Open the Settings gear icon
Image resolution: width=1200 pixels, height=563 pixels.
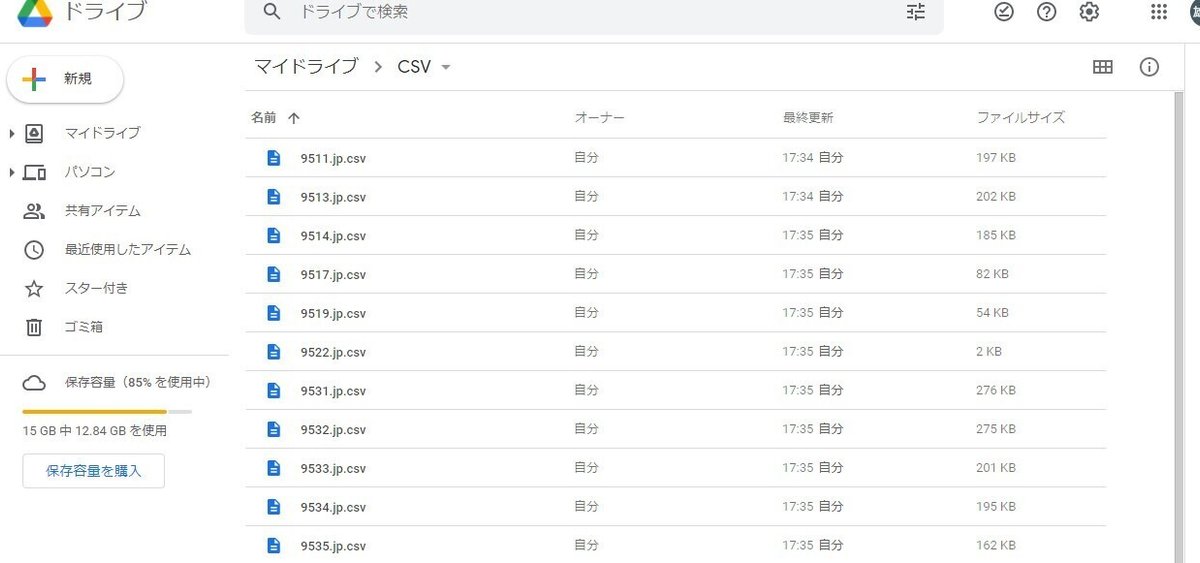pos(1089,12)
